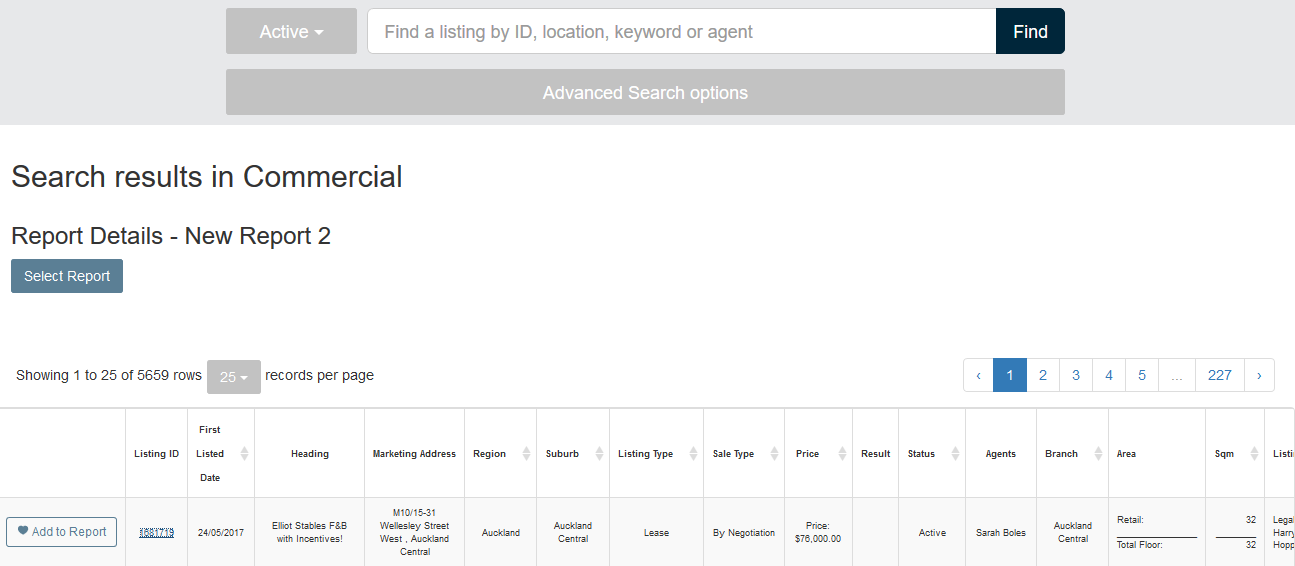1295x566 pixels.
Task: Jump to last page 227
Action: tap(1219, 375)
